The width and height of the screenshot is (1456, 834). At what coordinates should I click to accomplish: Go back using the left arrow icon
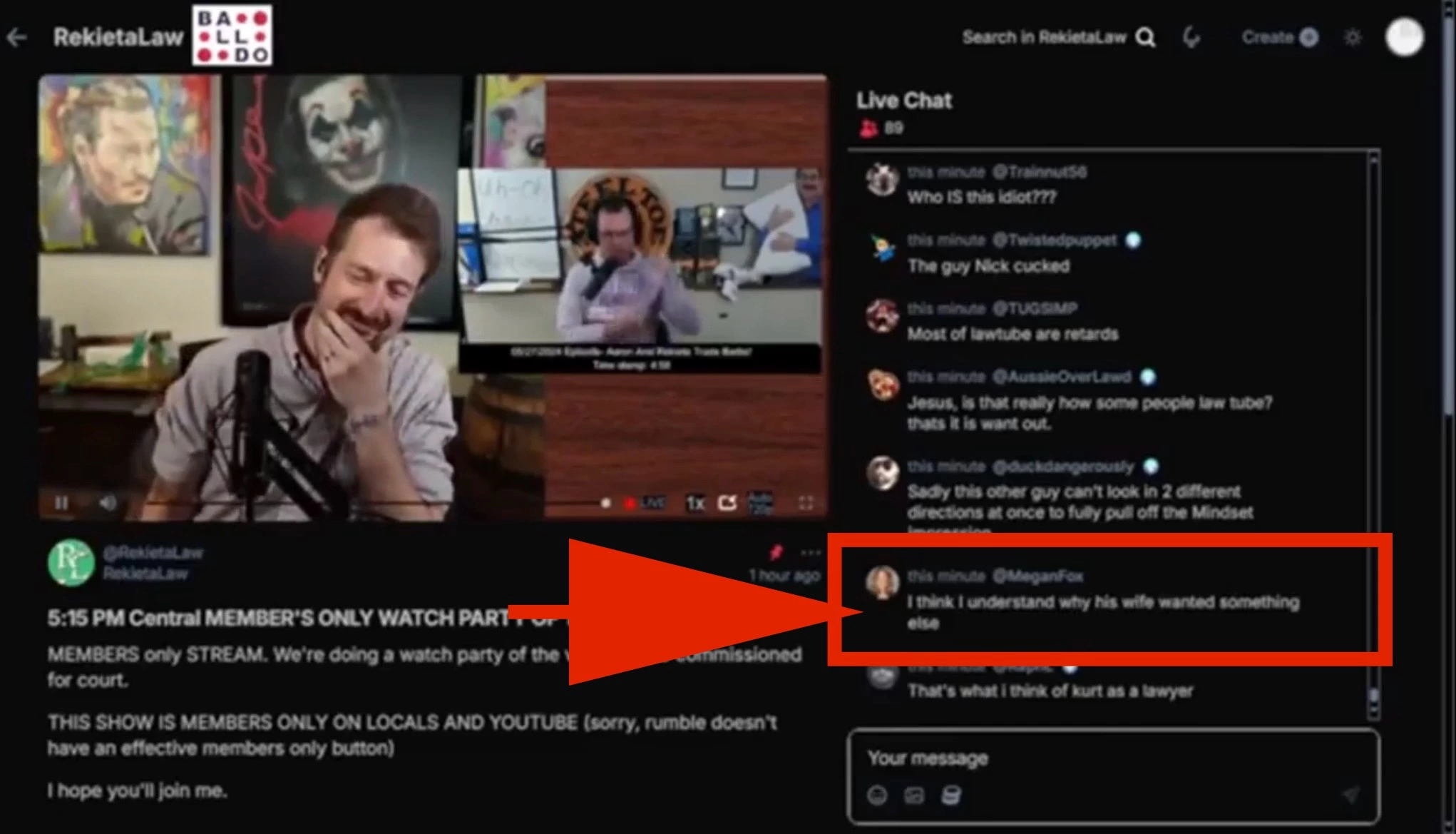[x=16, y=37]
